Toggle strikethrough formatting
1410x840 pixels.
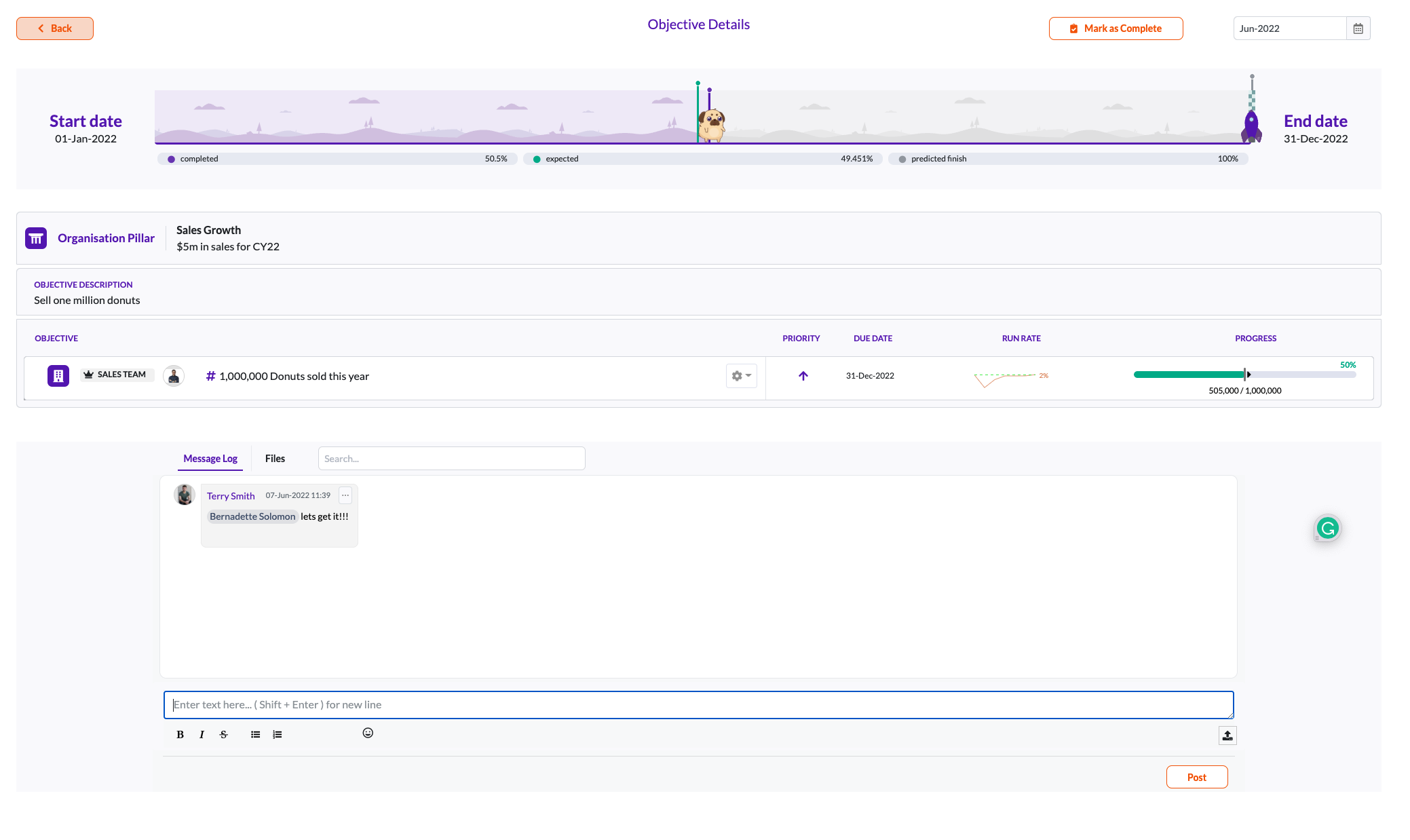point(224,735)
